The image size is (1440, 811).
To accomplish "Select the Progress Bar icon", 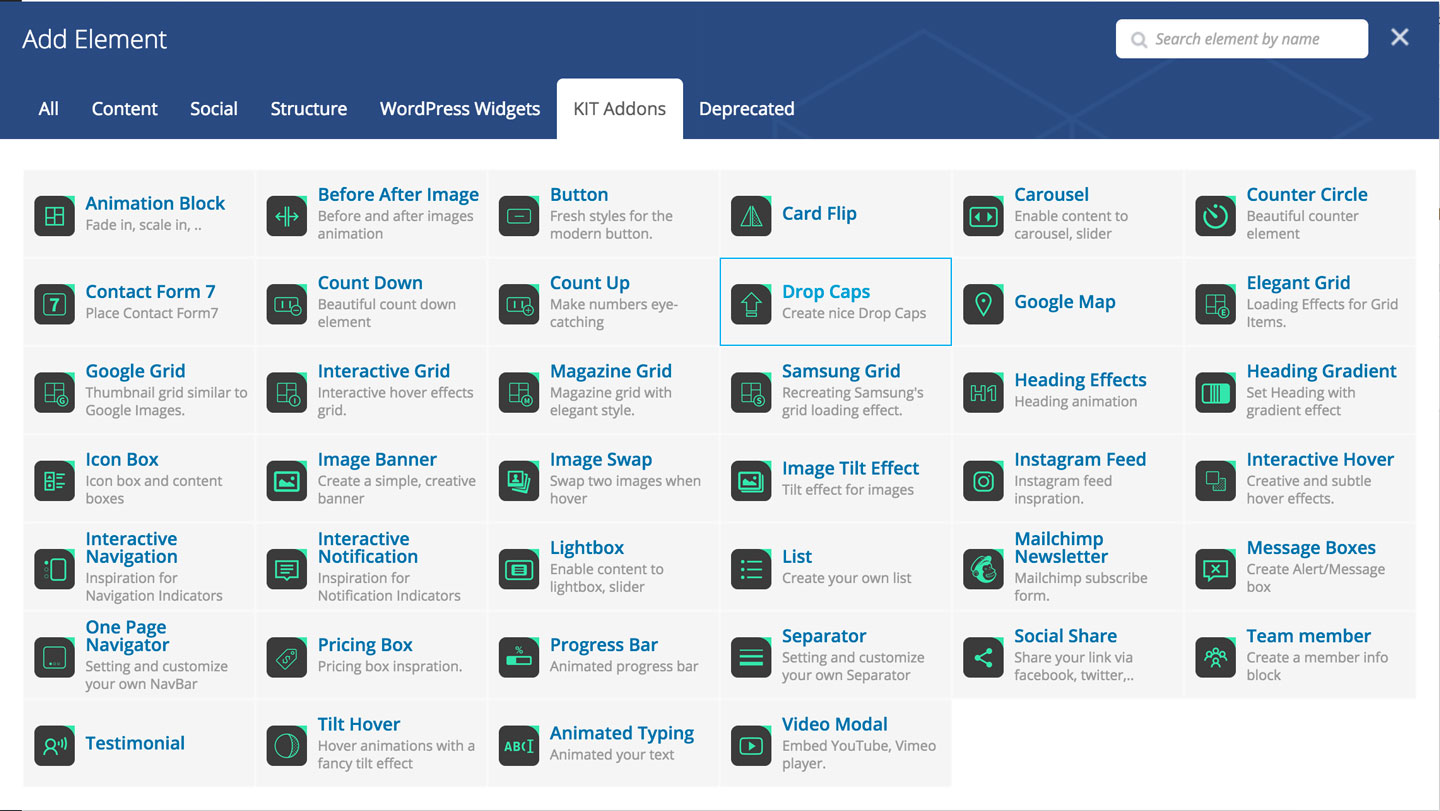I will pyautogui.click(x=518, y=658).
